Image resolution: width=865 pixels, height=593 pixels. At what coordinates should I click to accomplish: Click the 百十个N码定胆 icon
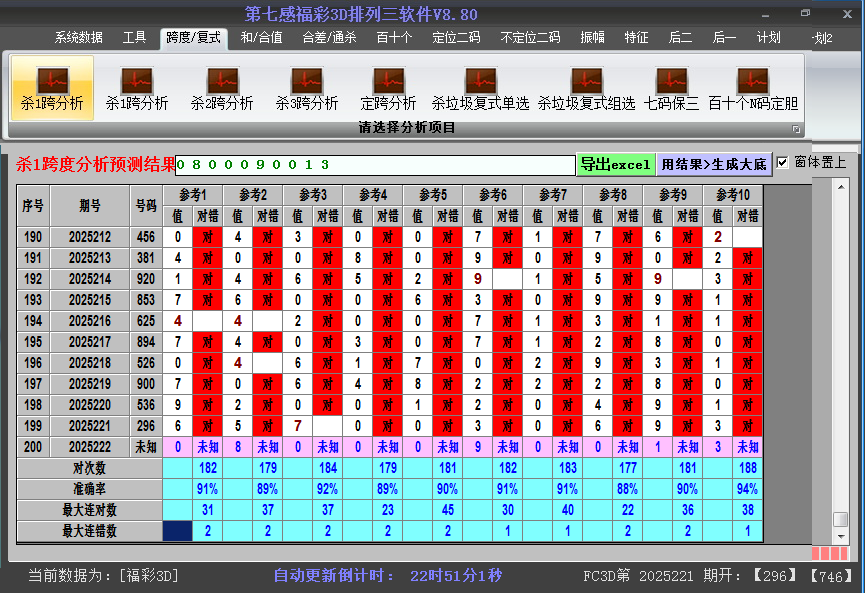(752, 88)
